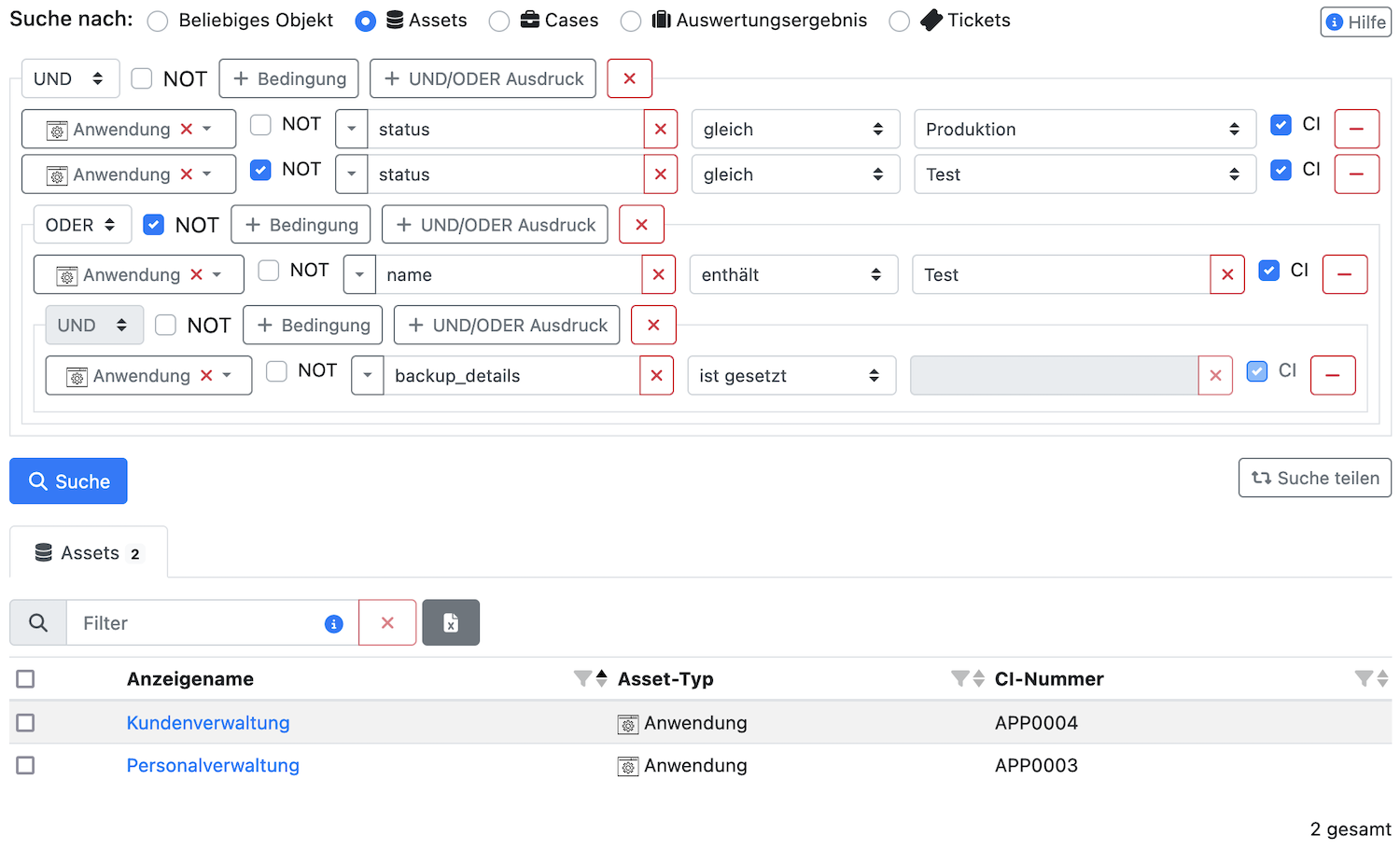This screenshot has width=1400, height=849.
Task: Delete the backup_details condition row
Action: [1333, 375]
